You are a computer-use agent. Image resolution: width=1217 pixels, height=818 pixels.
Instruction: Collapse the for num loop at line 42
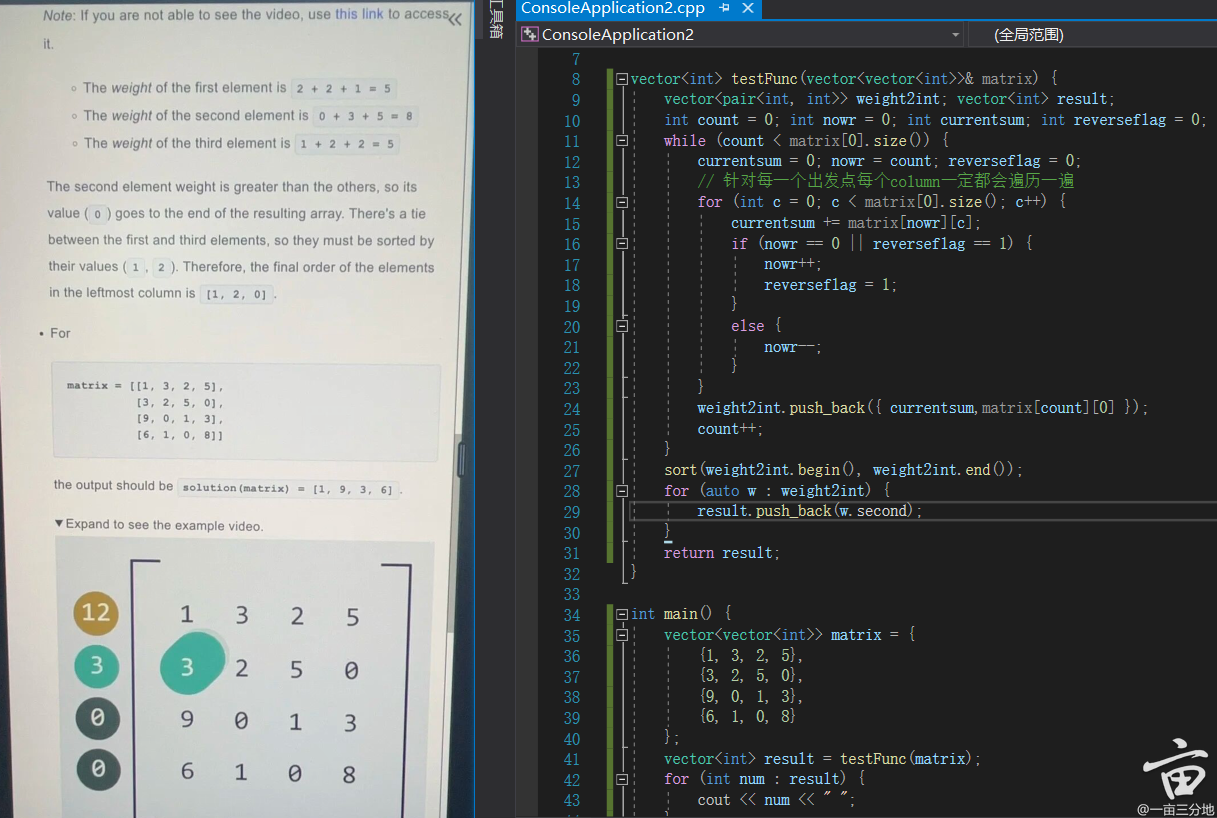pos(622,779)
